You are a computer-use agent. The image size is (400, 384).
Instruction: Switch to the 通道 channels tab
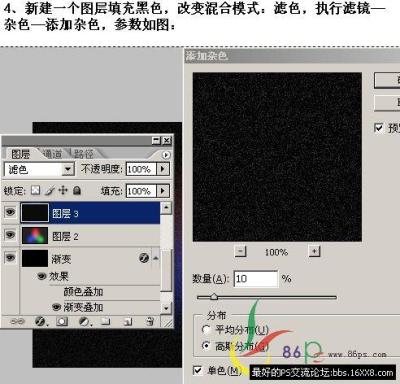(53, 154)
